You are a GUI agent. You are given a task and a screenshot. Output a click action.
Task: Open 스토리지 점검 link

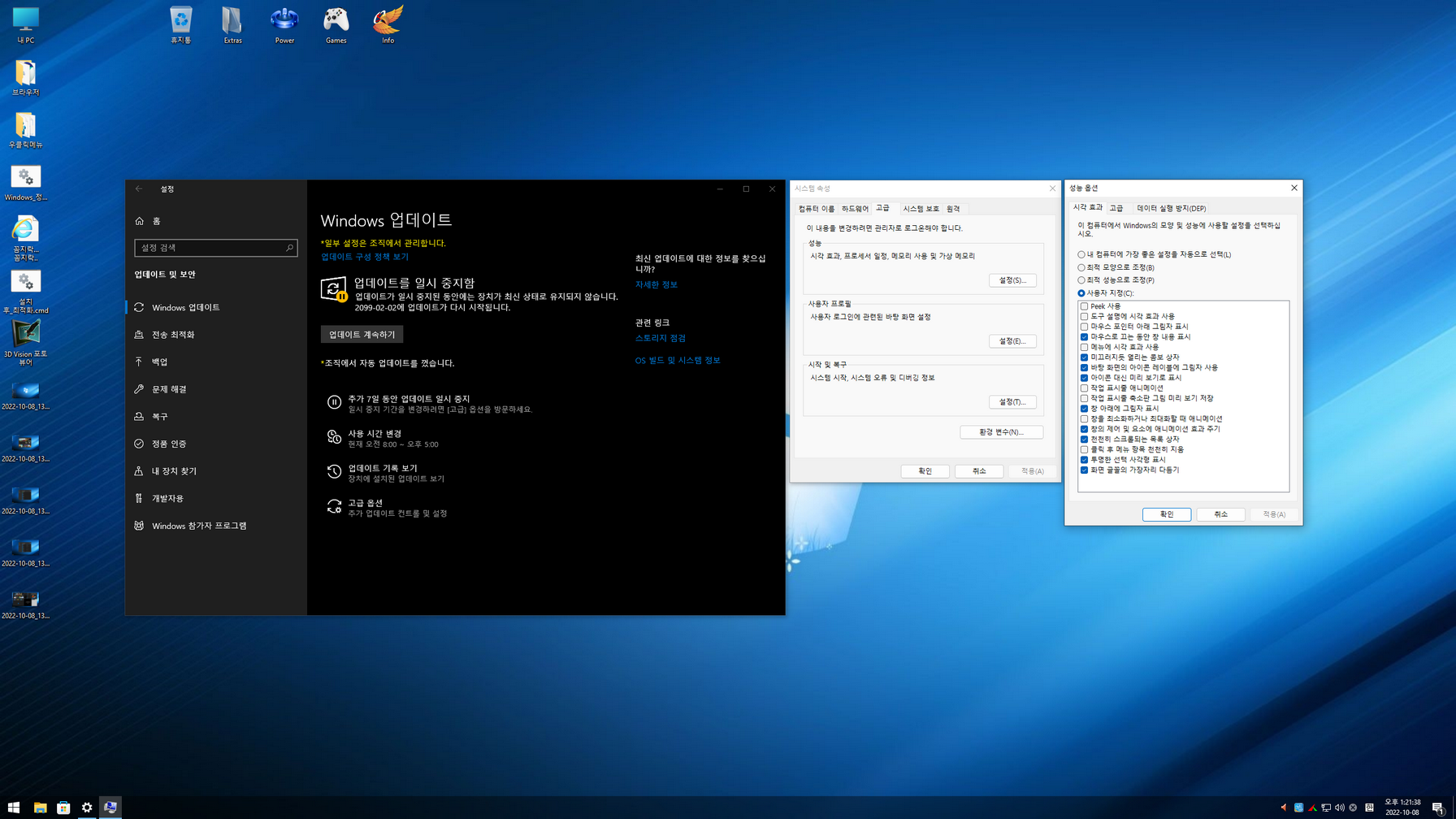point(661,338)
